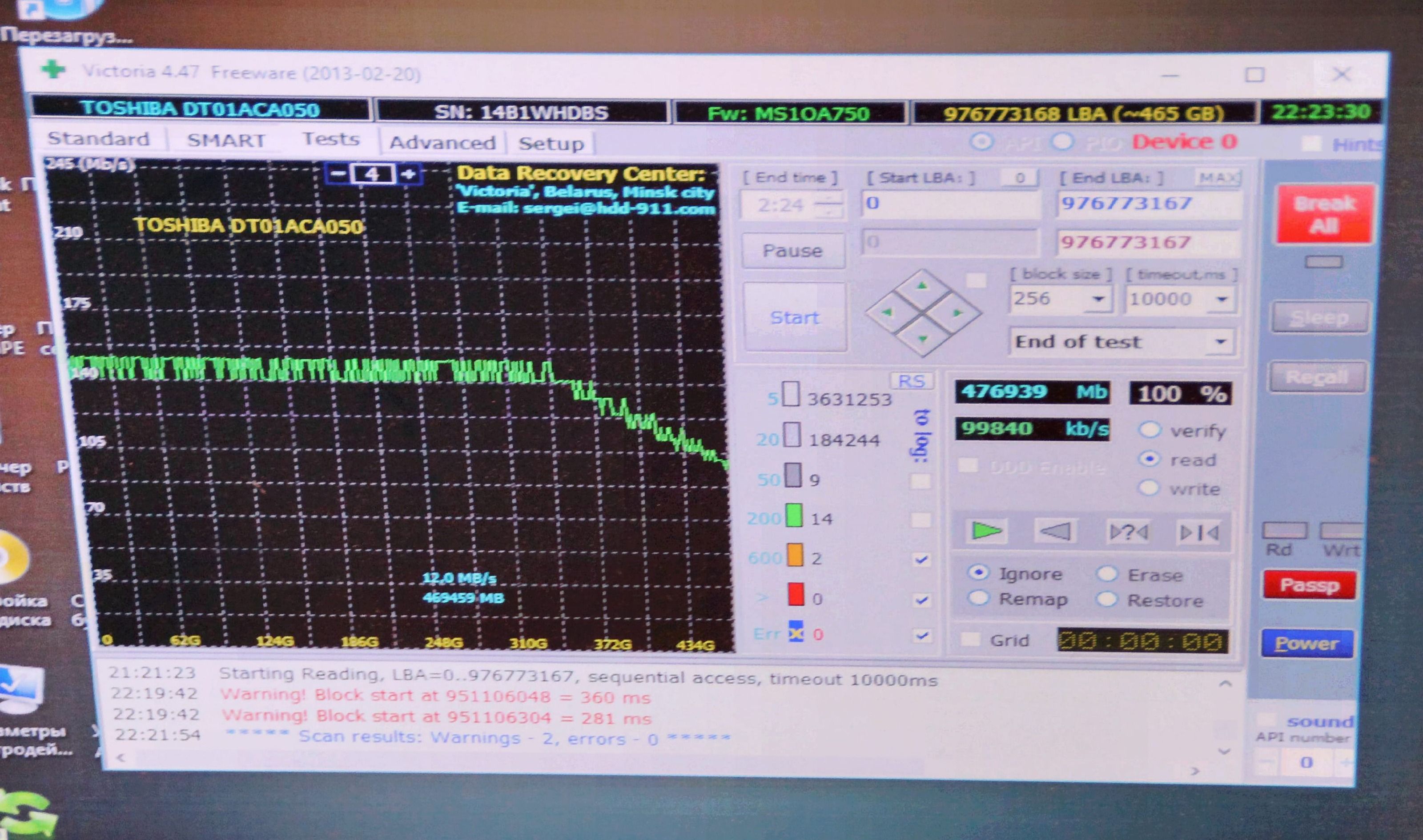Click the log scroll up arrow
Viewport: 1423px width, 840px height.
tap(1226, 684)
